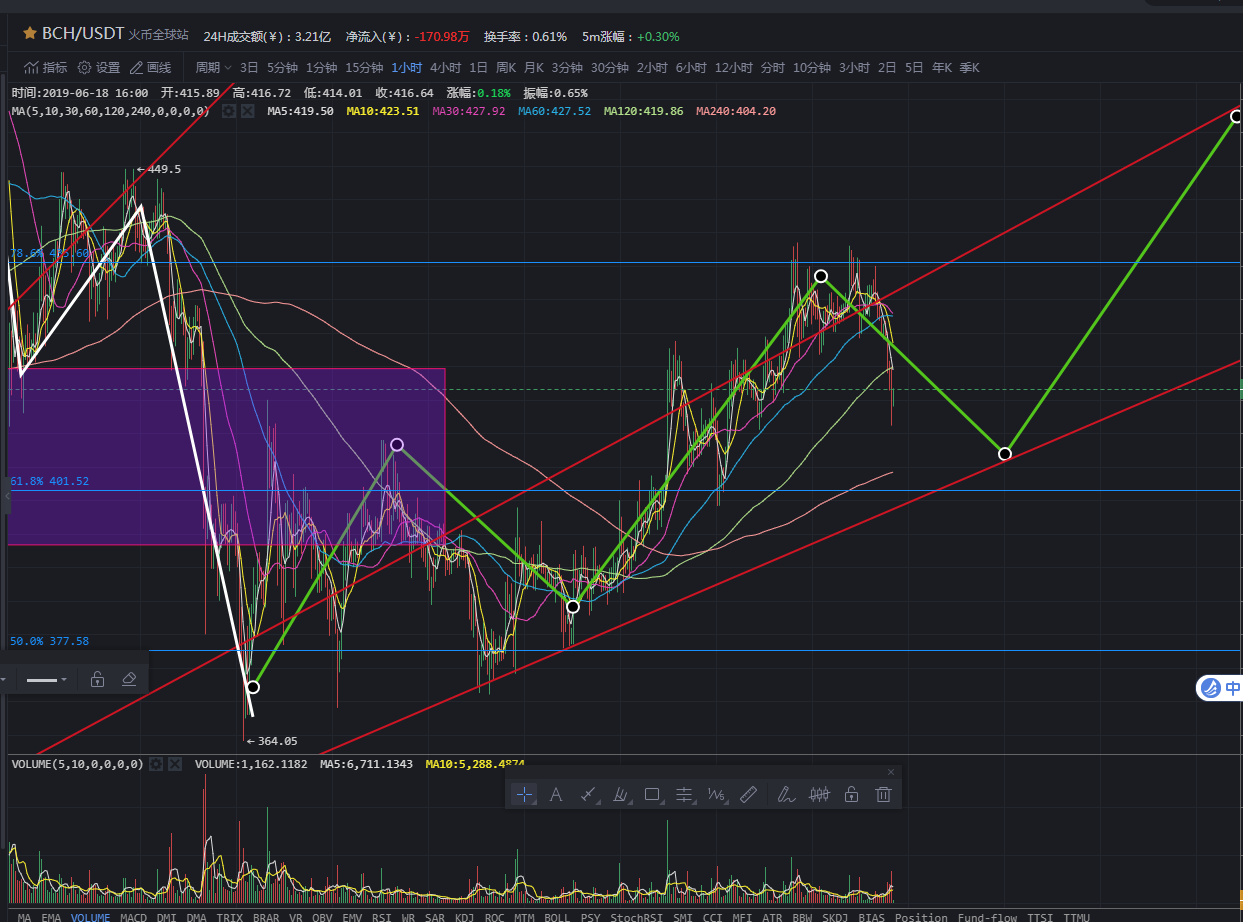Click the MA(5,10,30,60,120,240,0,0,0,0) parameters label
Screen dimensions: 1243x922
(x=110, y=111)
